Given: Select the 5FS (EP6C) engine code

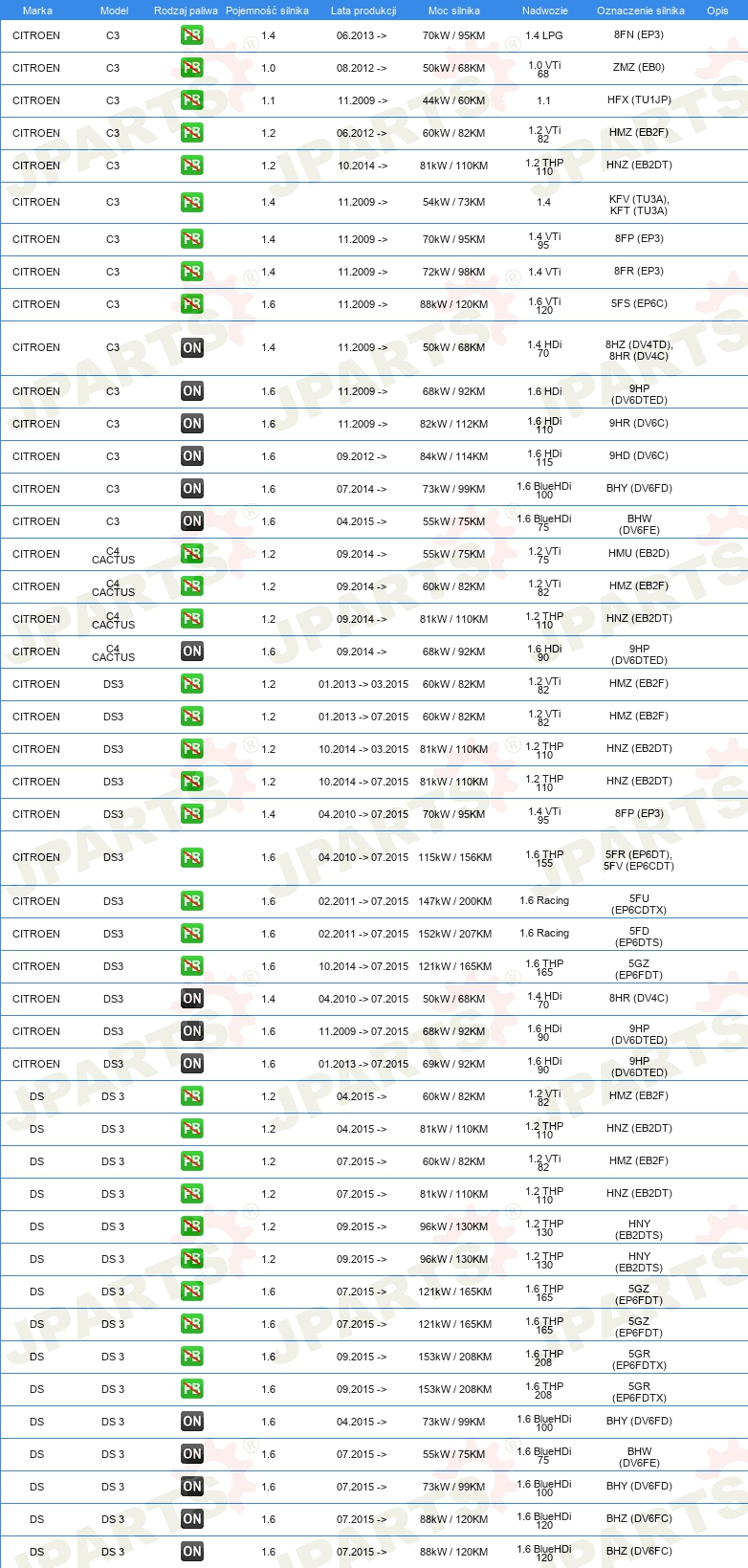Looking at the screenshot, I should (x=639, y=303).
